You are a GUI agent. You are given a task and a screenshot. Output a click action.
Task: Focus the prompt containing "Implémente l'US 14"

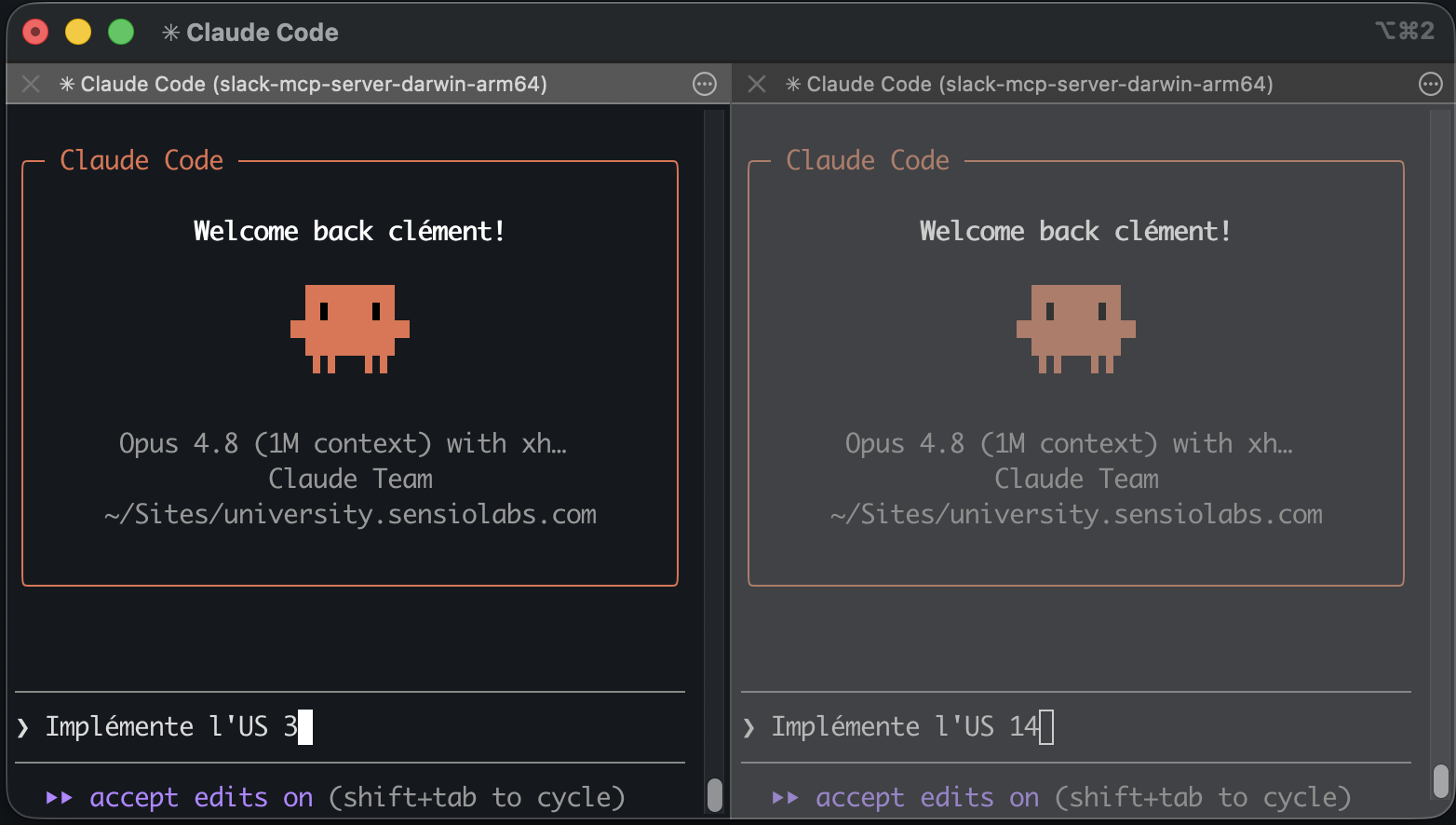tap(1076, 726)
